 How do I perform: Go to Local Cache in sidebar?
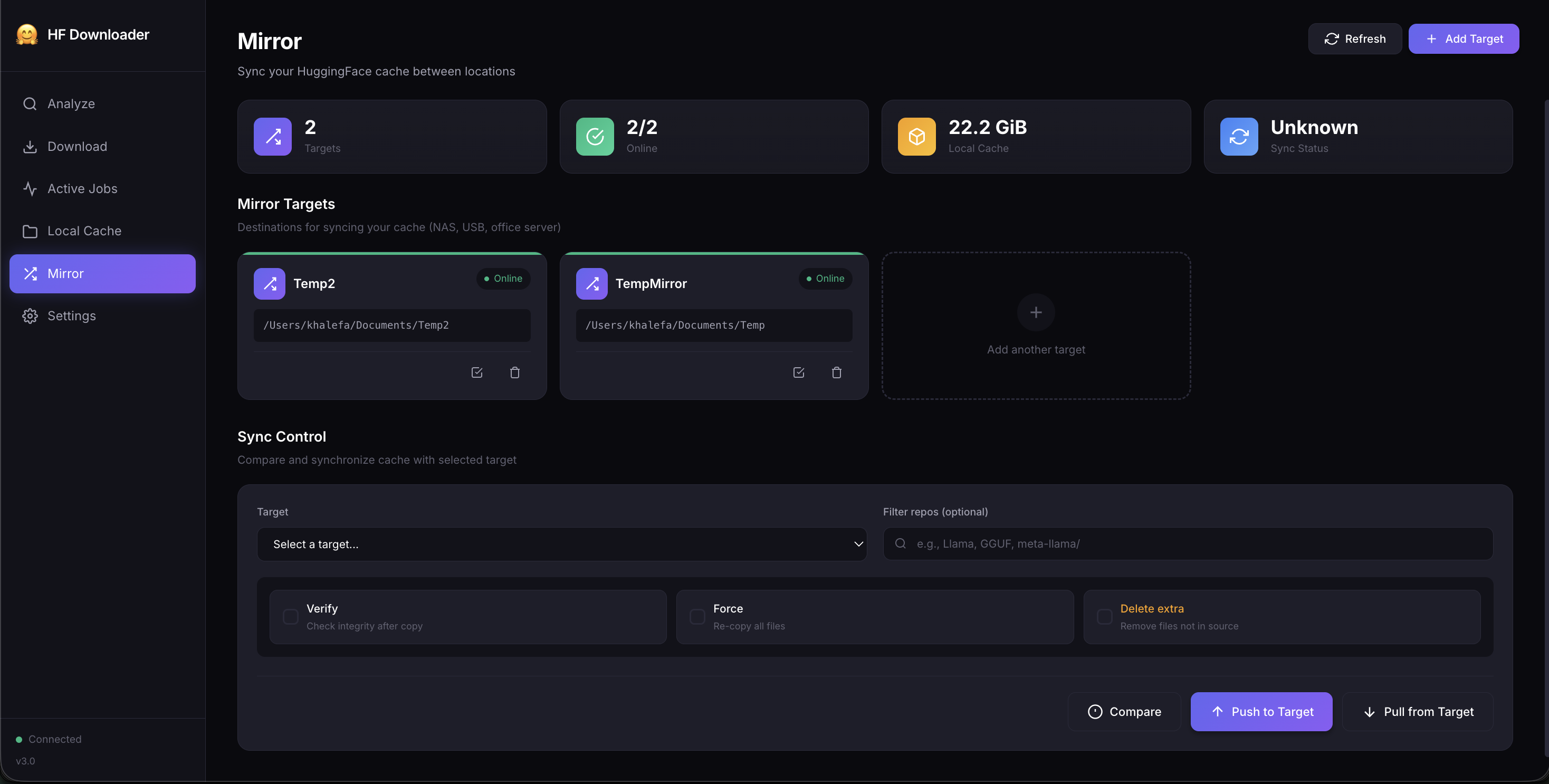[84, 231]
